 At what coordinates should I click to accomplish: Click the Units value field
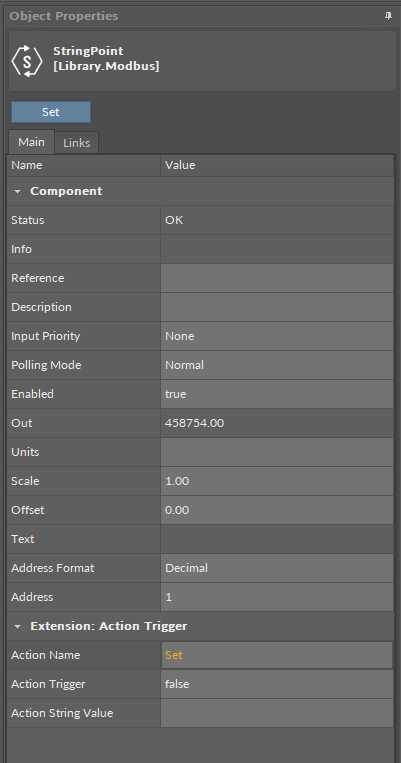277,452
